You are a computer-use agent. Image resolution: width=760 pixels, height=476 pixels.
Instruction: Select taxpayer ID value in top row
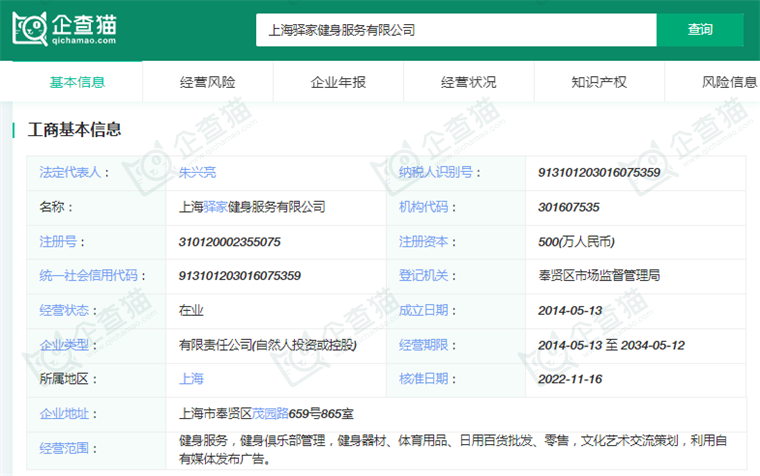tap(599, 173)
